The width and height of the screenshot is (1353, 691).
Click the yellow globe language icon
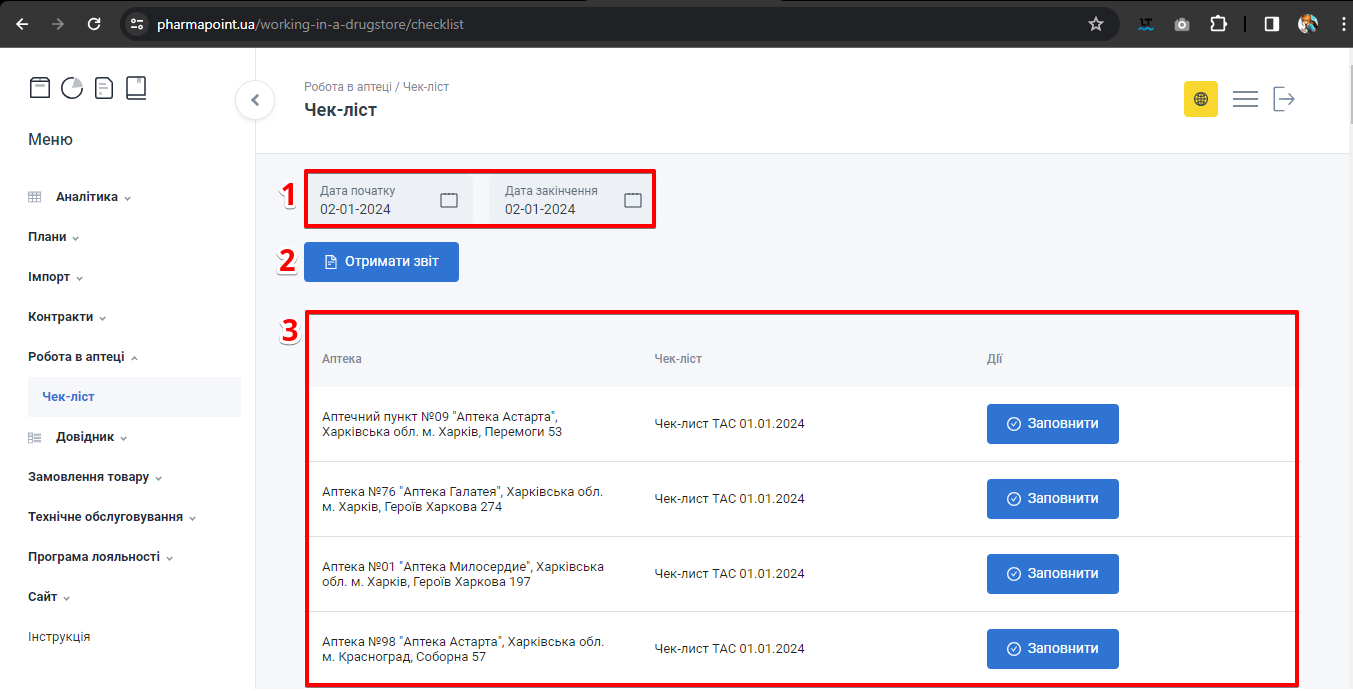1200,99
